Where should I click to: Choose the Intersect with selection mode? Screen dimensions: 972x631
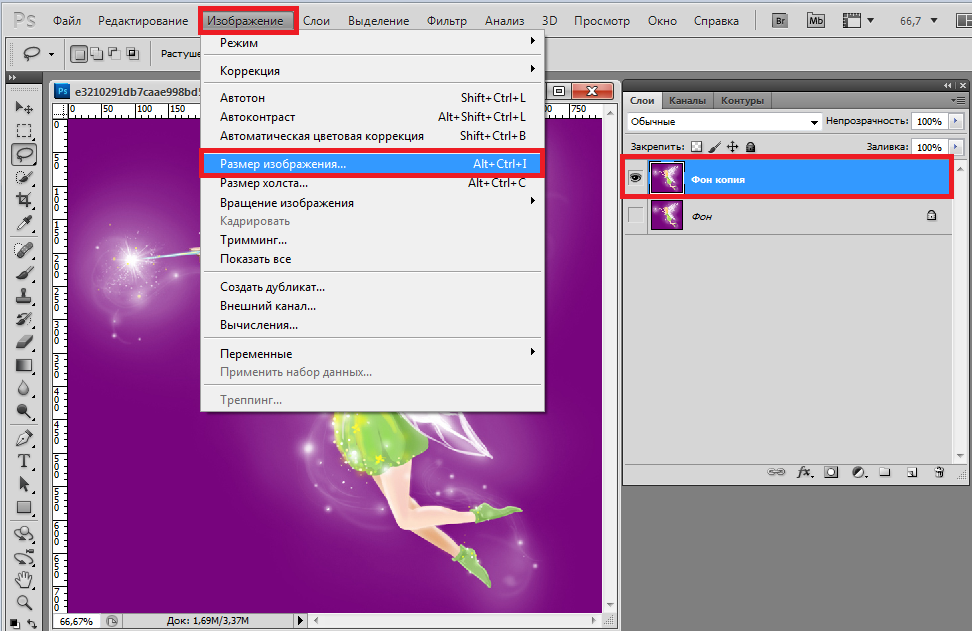(133, 54)
